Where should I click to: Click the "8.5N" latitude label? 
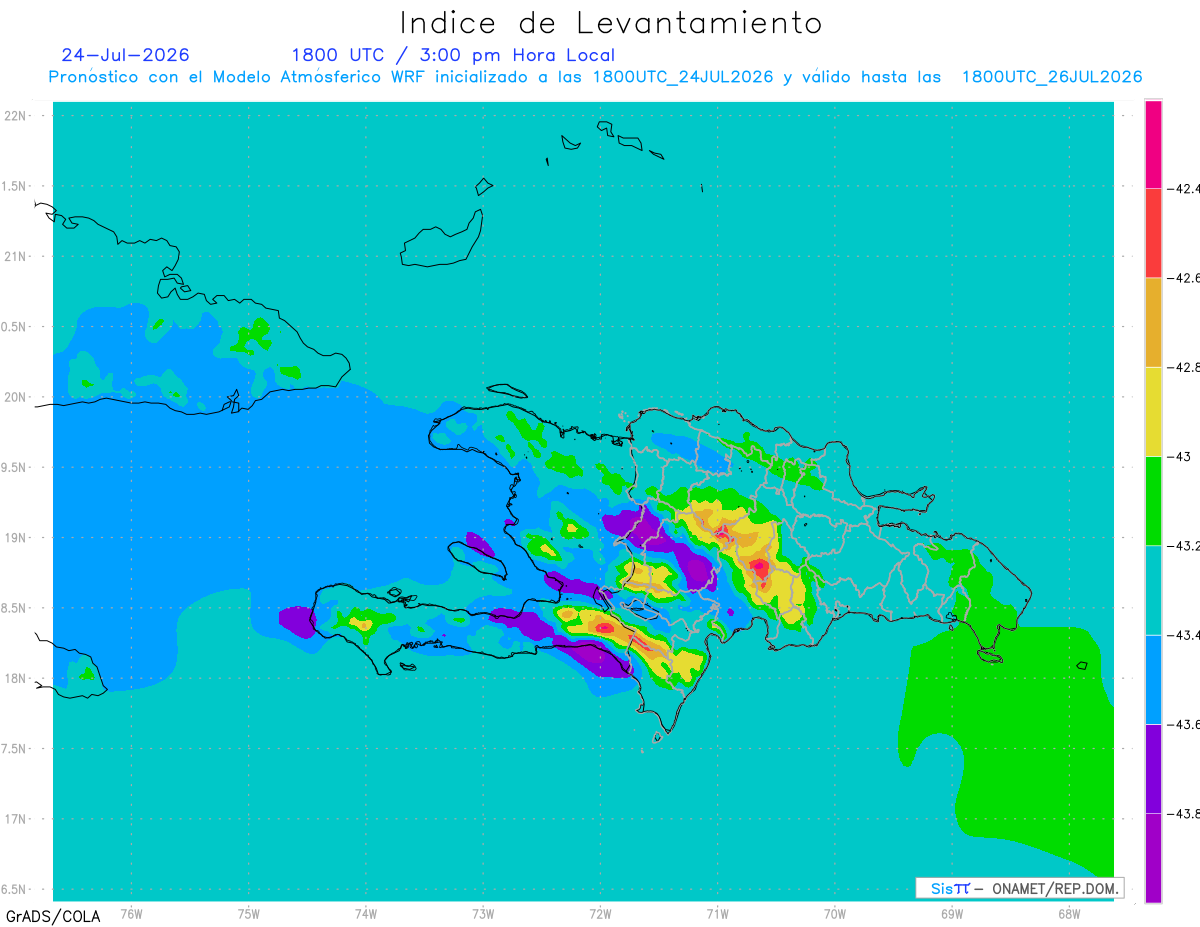(15, 608)
